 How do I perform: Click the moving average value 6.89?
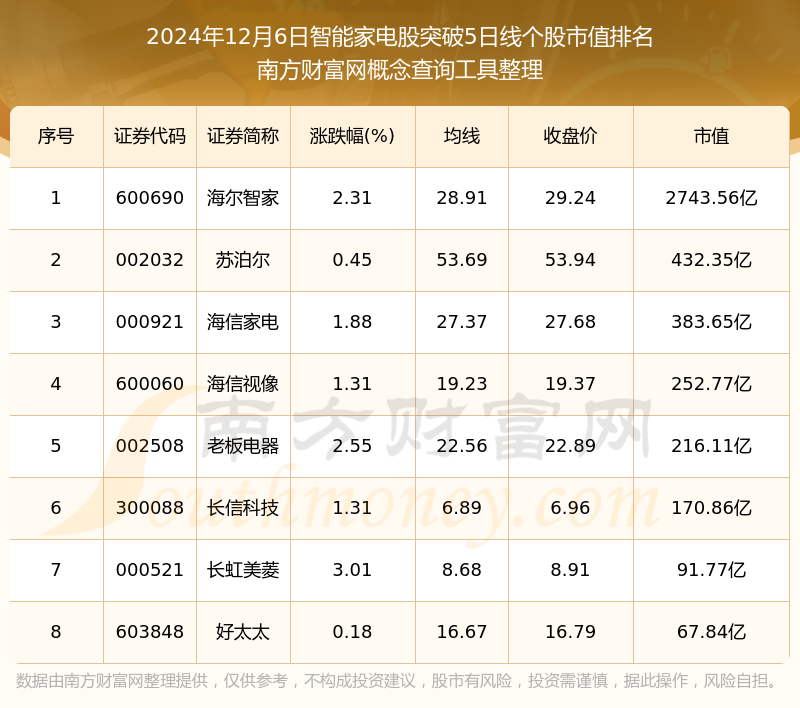pyautogui.click(x=462, y=508)
